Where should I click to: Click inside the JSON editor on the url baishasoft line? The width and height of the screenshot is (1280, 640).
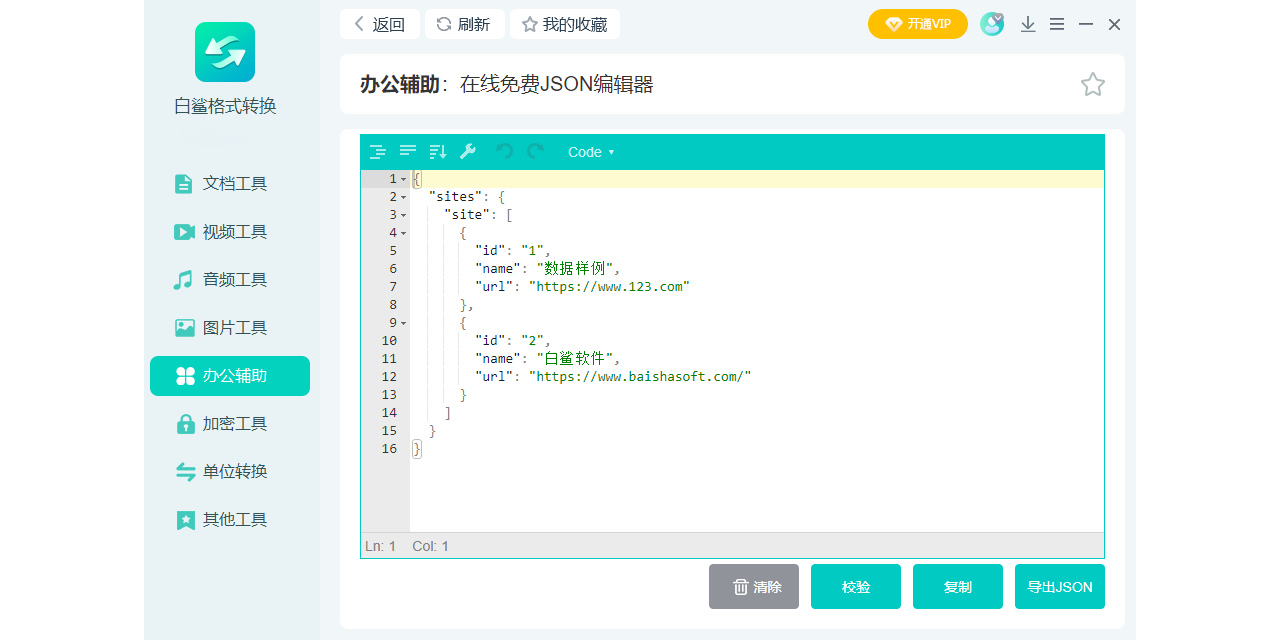(640, 377)
